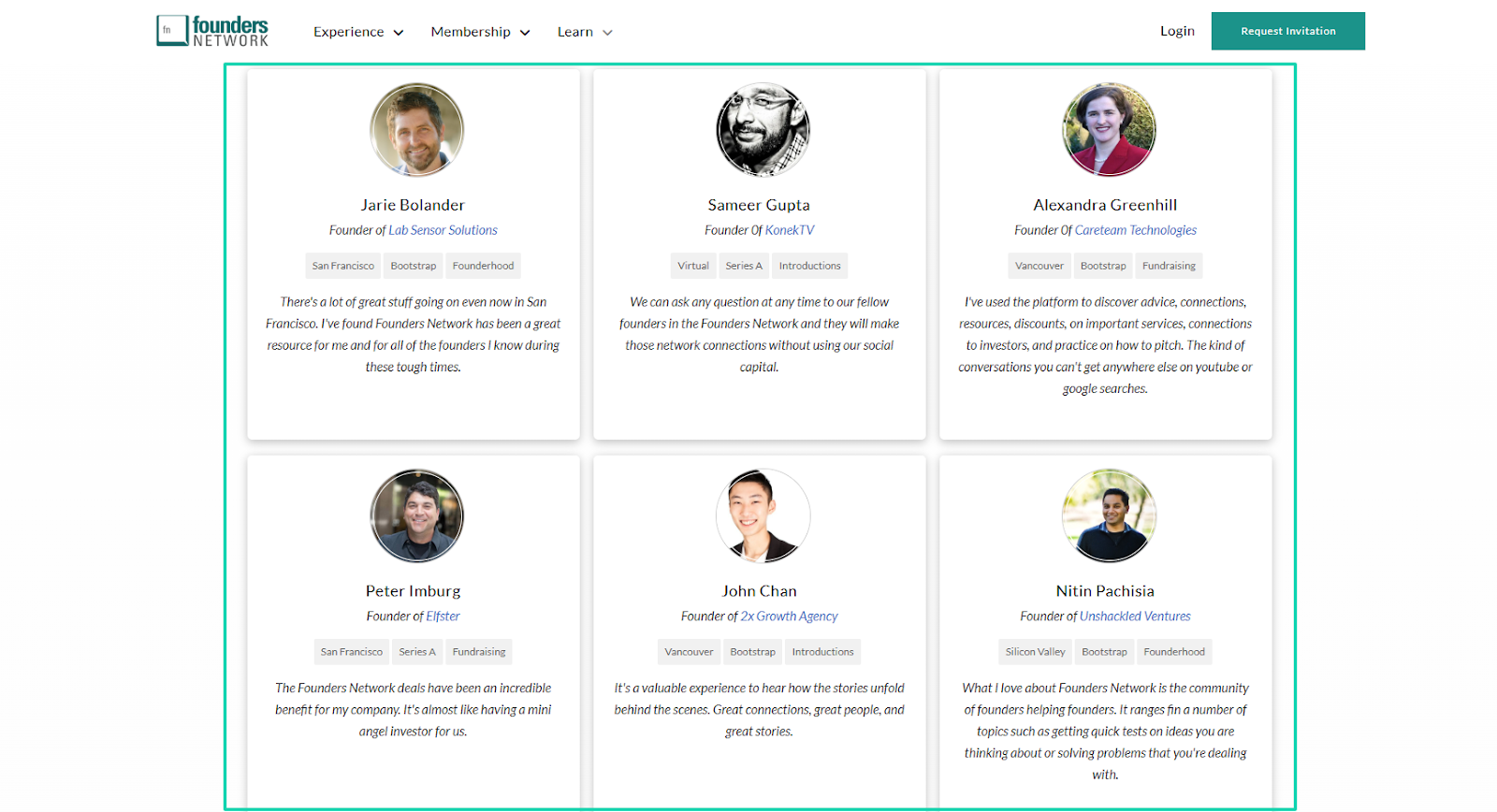Click Fundraising tag on Peter Imburg's card

pyautogui.click(x=479, y=652)
